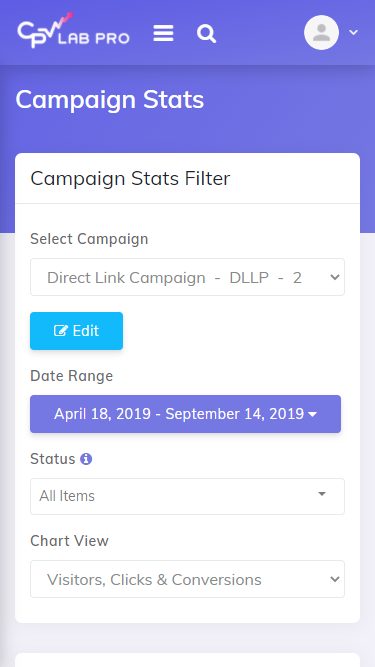Click the Chart View field label
This screenshot has width=375, height=667.
69,541
